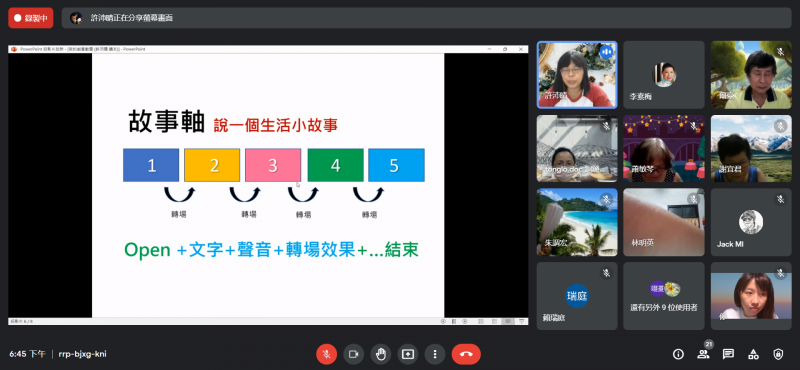Click the muted mic icon on the bottom-right participant tile
The image size is (800, 370).
[780, 273]
